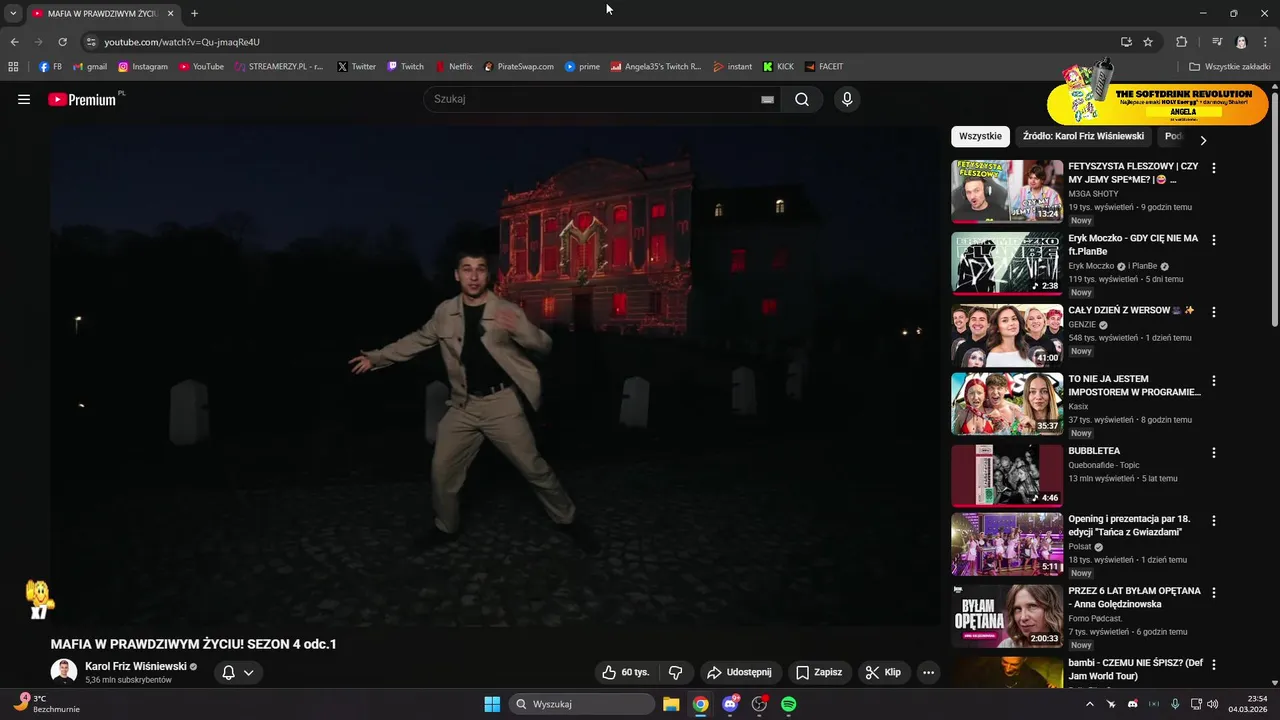This screenshot has width=1280, height=720.
Task: Dislike the video with thumbs-down button
Action: [x=676, y=672]
